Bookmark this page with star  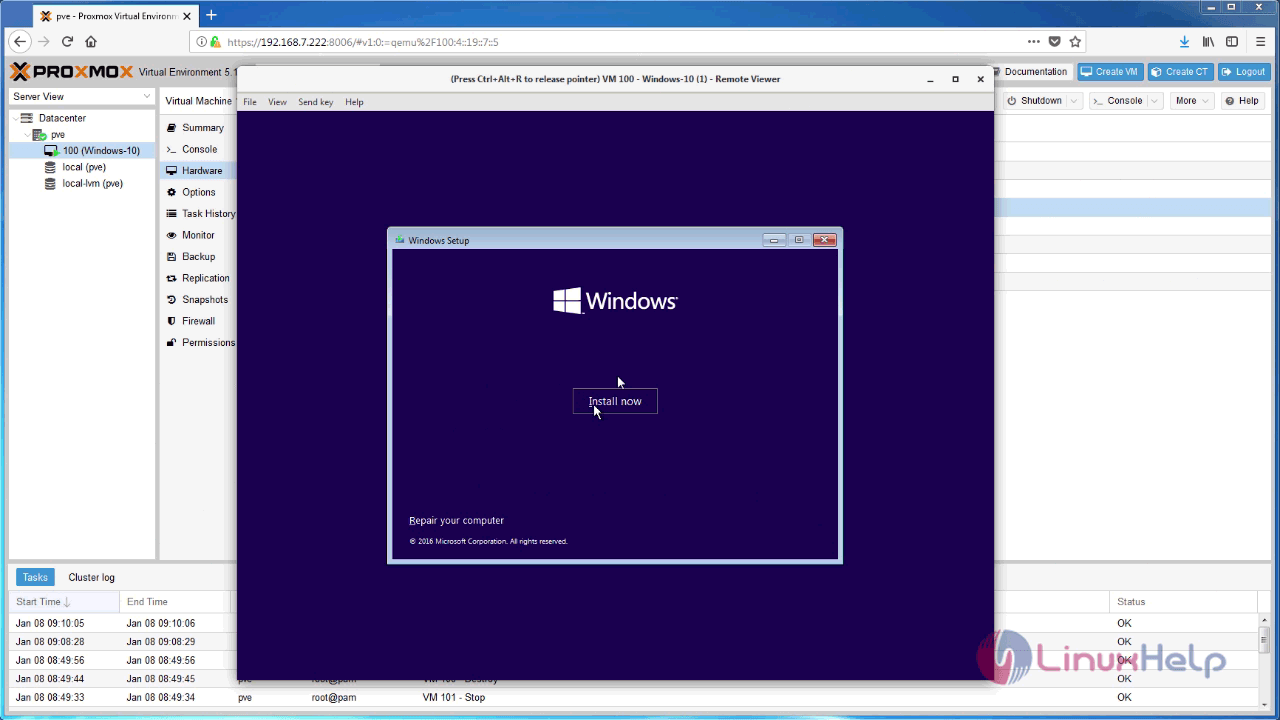(x=1075, y=42)
